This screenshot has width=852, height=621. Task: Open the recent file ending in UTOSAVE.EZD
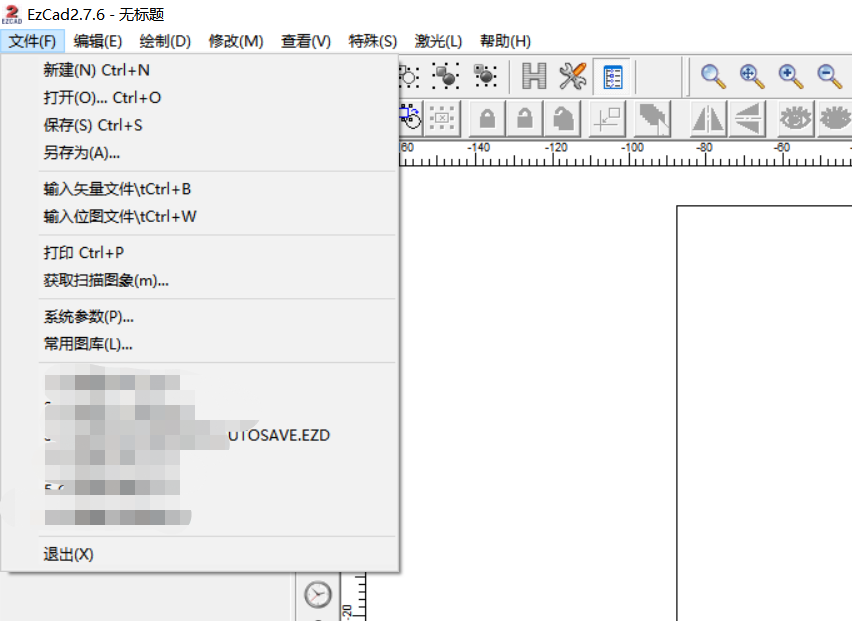pyautogui.click(x=200, y=435)
